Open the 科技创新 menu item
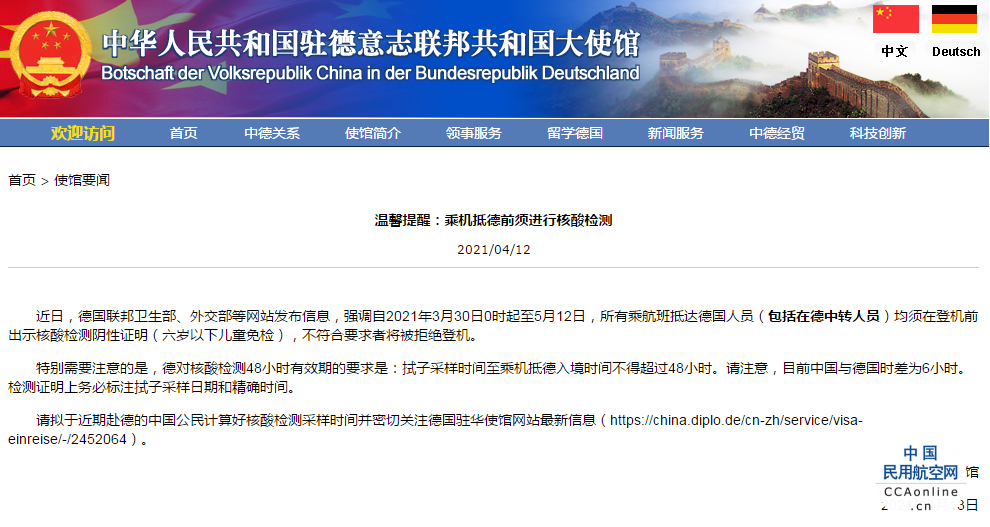Image resolution: width=990 pixels, height=527 pixels. pyautogui.click(x=878, y=133)
